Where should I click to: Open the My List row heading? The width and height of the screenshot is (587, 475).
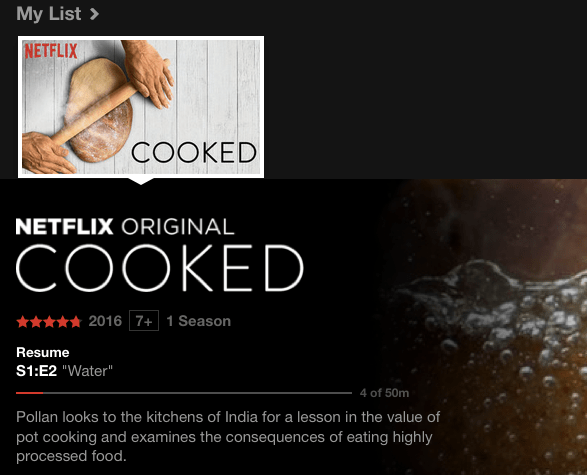49,14
